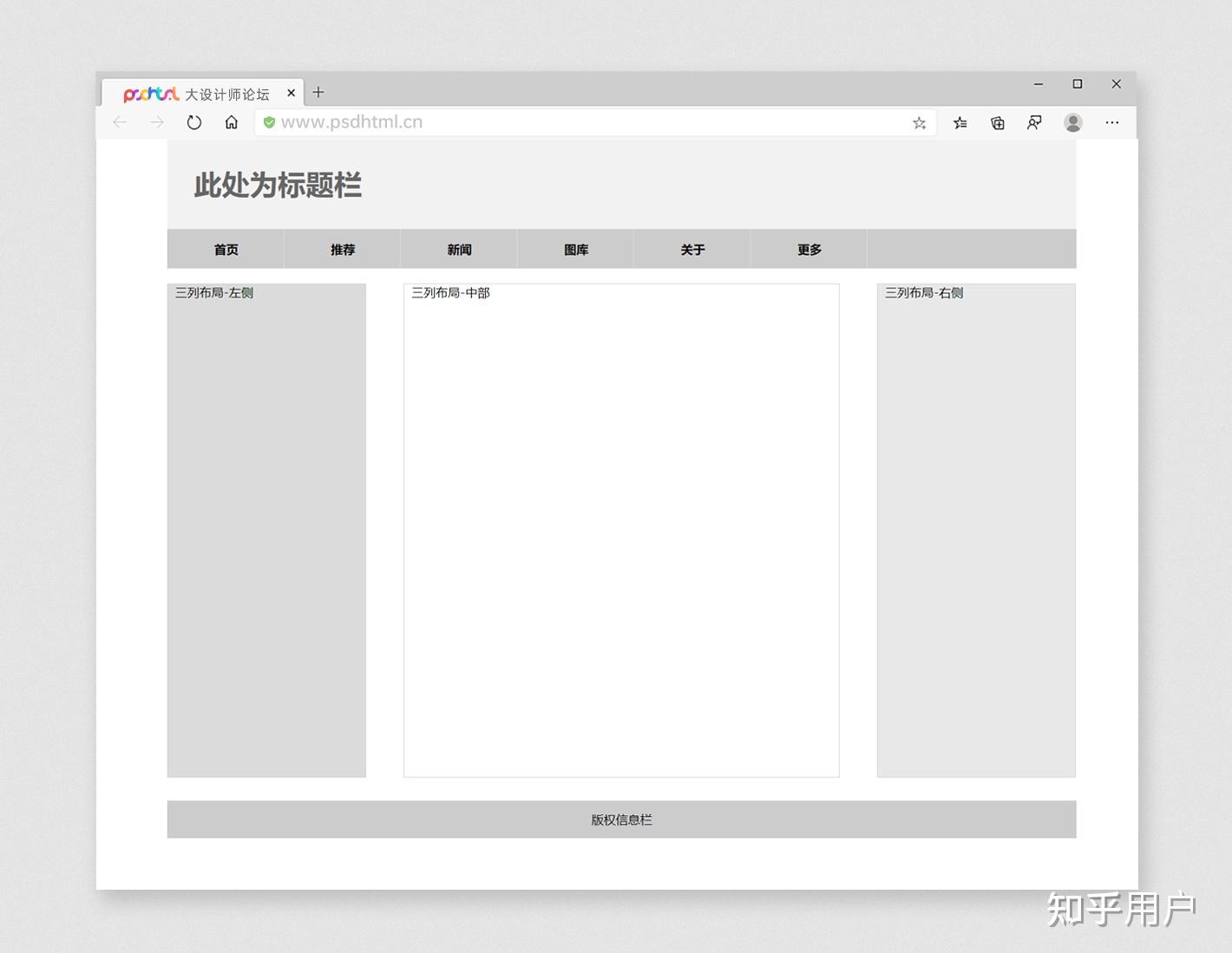The image size is (1232, 953).
Task: Open a new tab with plus
Action: tap(318, 92)
